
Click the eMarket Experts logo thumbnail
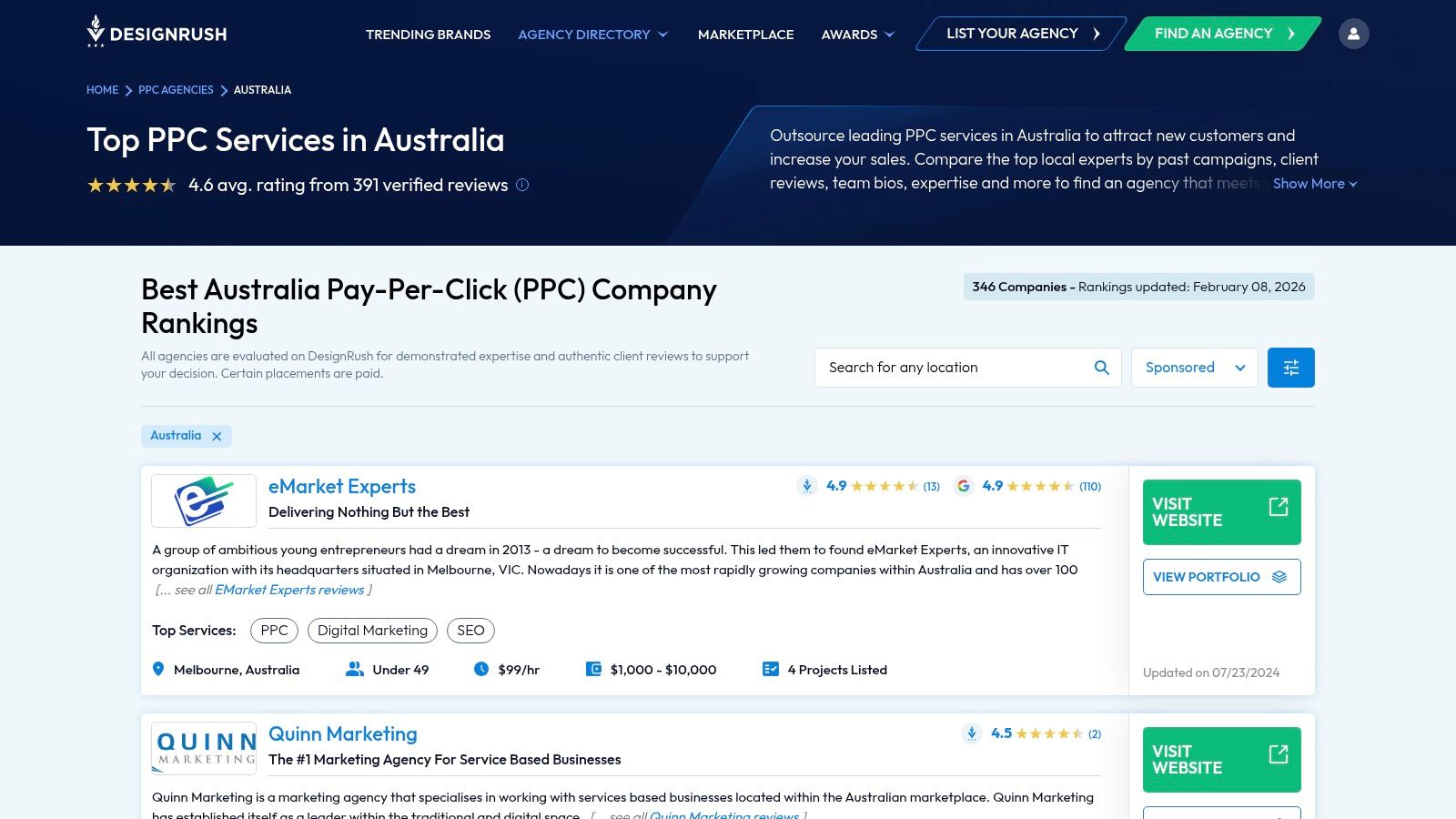point(204,500)
